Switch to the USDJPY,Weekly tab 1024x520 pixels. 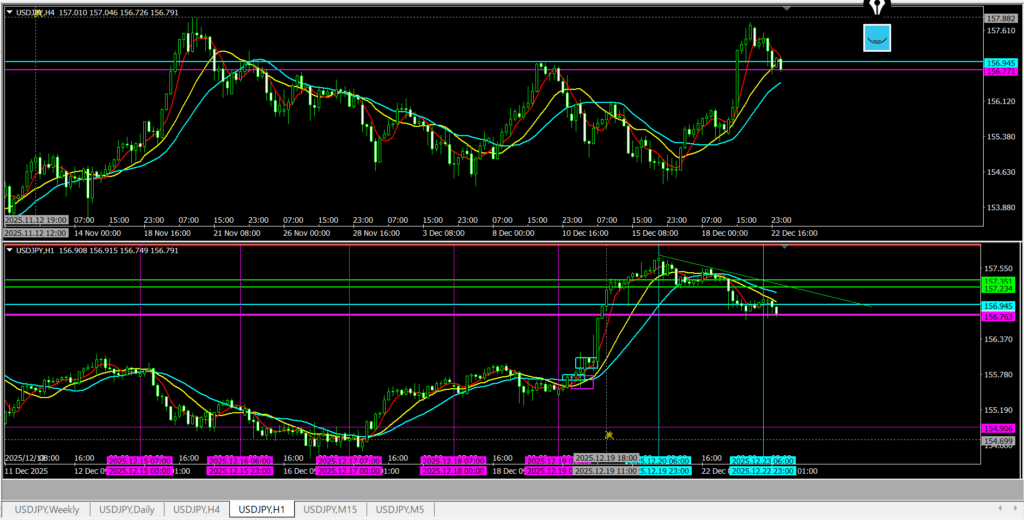pyautogui.click(x=47, y=510)
